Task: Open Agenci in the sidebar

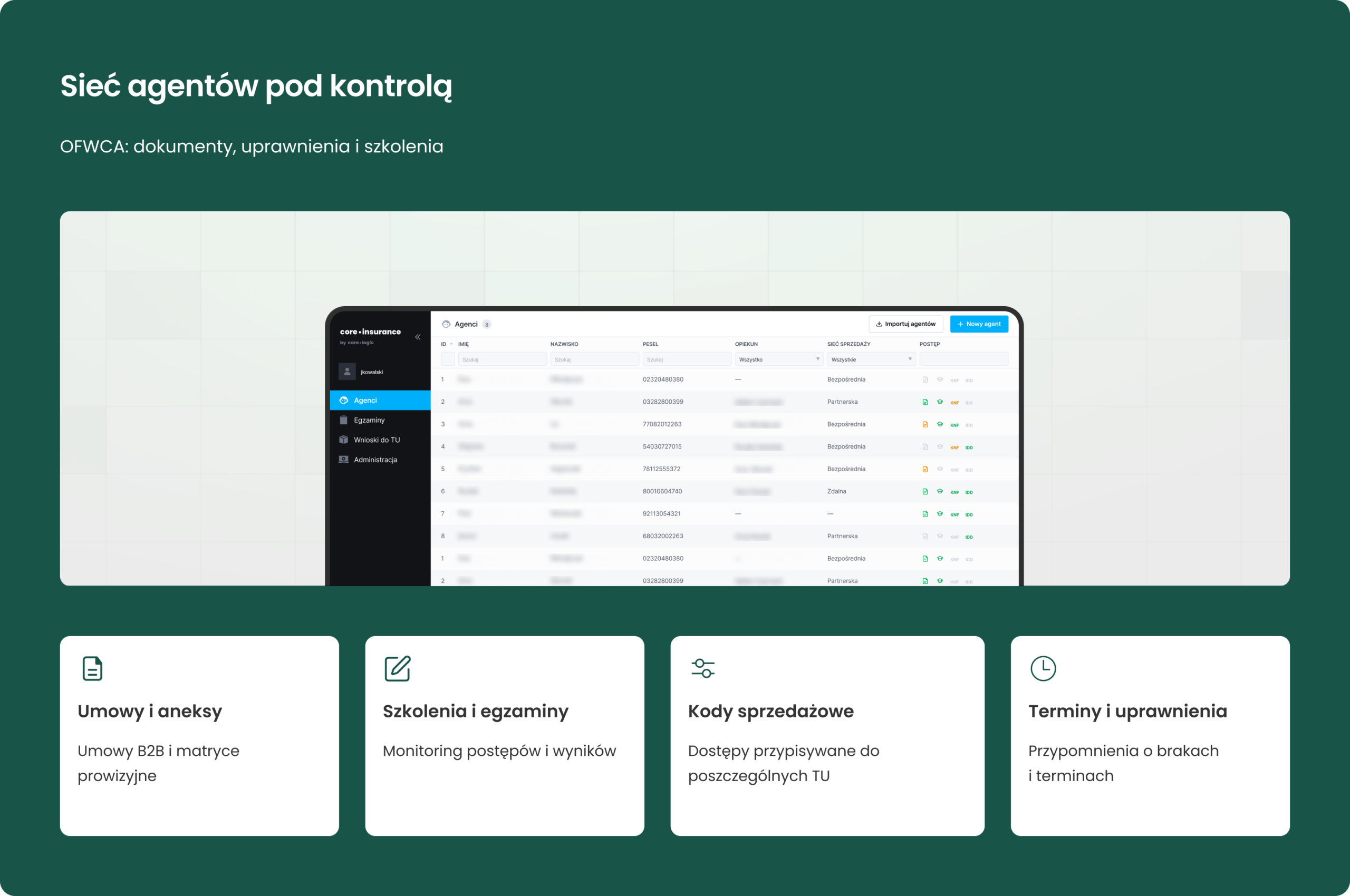Action: 380,400
